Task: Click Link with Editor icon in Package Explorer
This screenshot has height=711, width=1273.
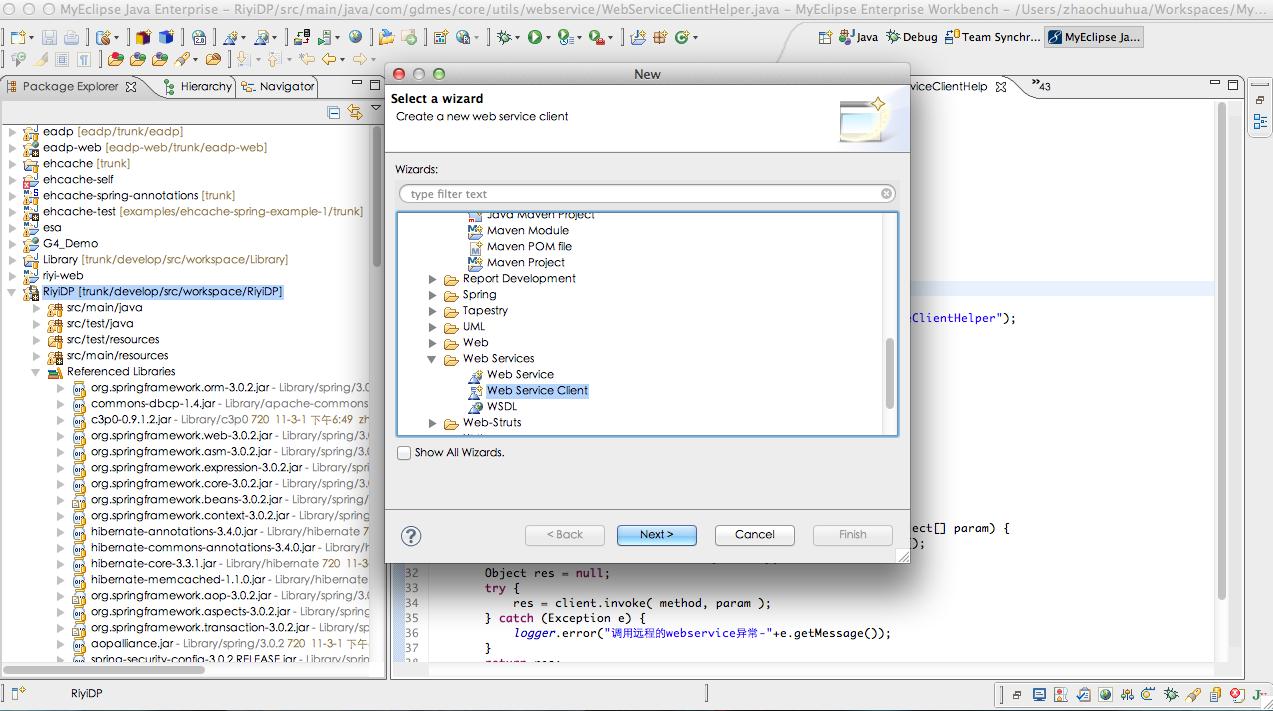Action: pos(355,112)
